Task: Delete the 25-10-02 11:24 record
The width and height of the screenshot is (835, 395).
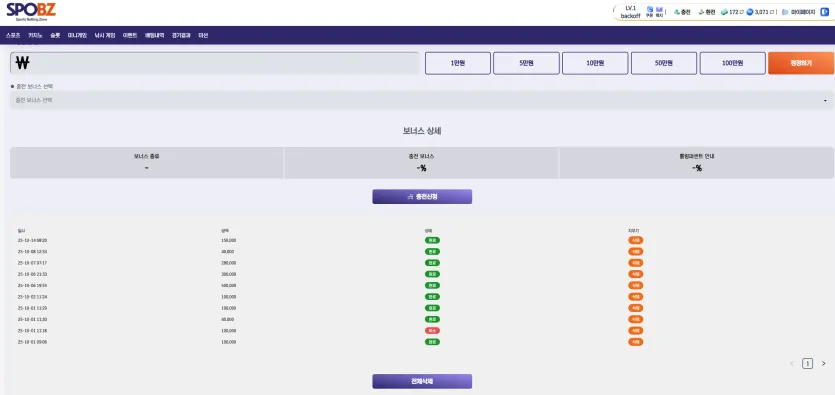Action: pos(635,297)
